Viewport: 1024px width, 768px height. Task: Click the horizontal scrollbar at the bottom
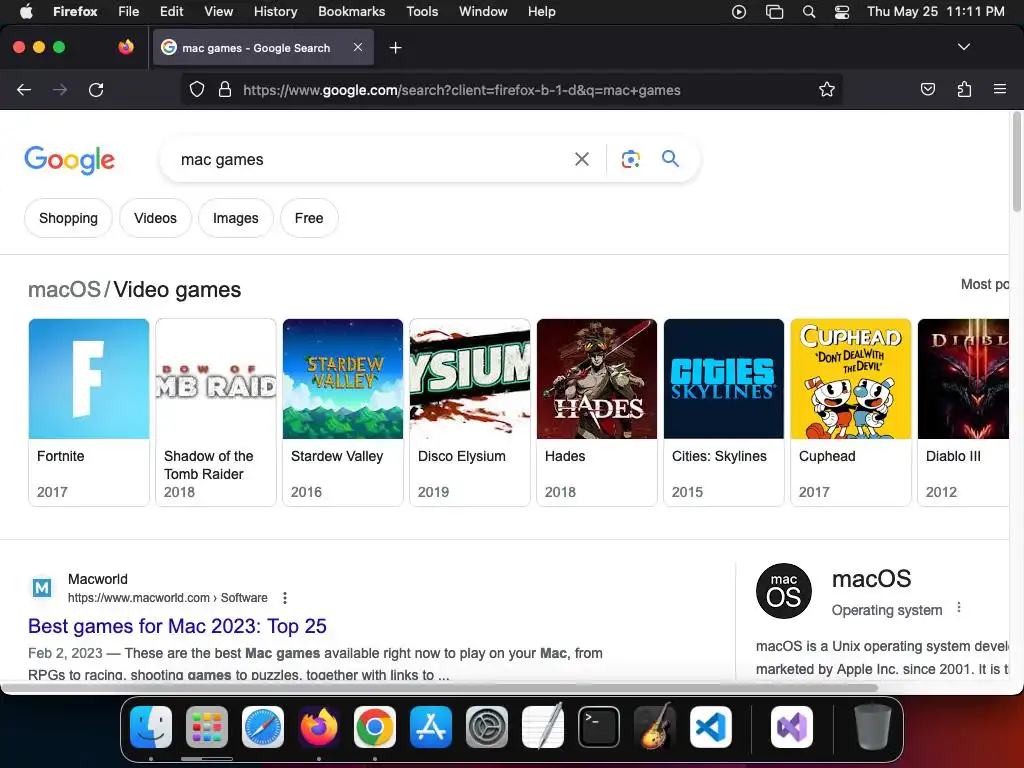tap(439, 688)
